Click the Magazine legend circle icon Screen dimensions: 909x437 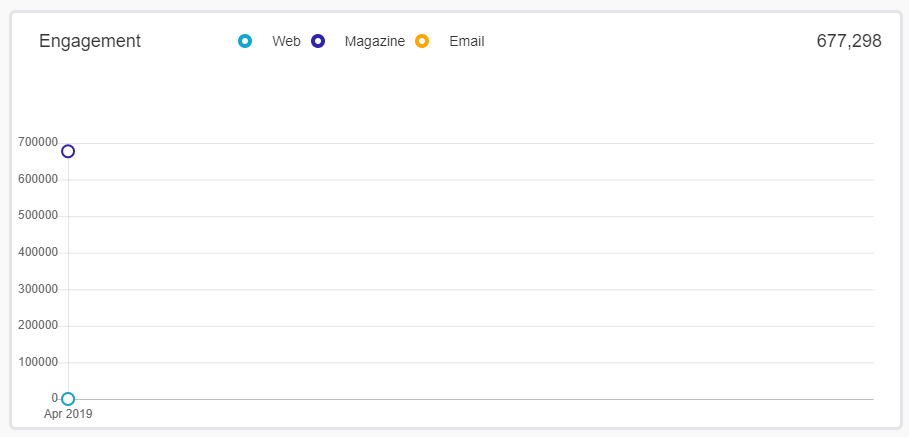click(318, 41)
